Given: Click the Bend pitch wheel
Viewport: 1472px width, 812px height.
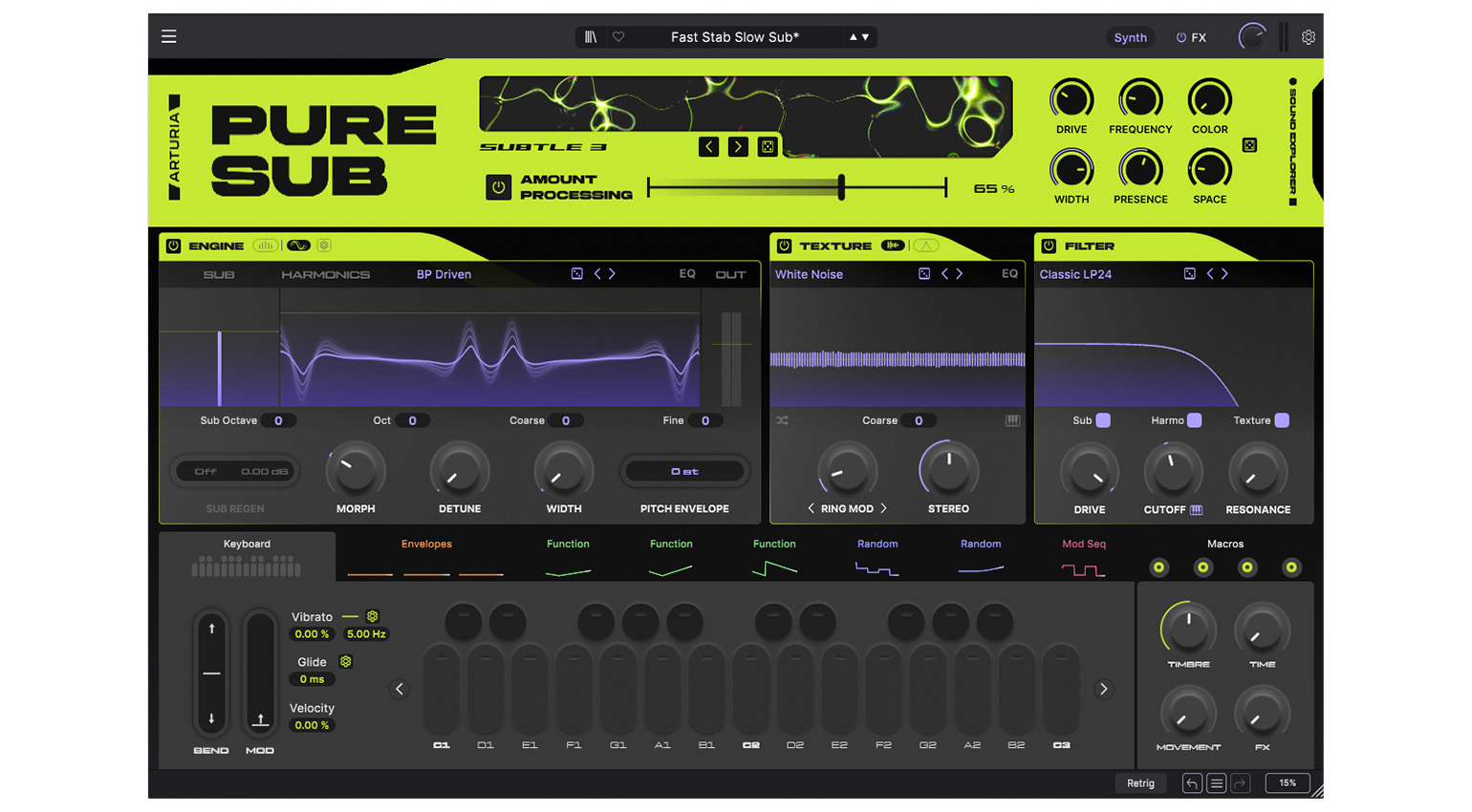Looking at the screenshot, I should click(211, 673).
